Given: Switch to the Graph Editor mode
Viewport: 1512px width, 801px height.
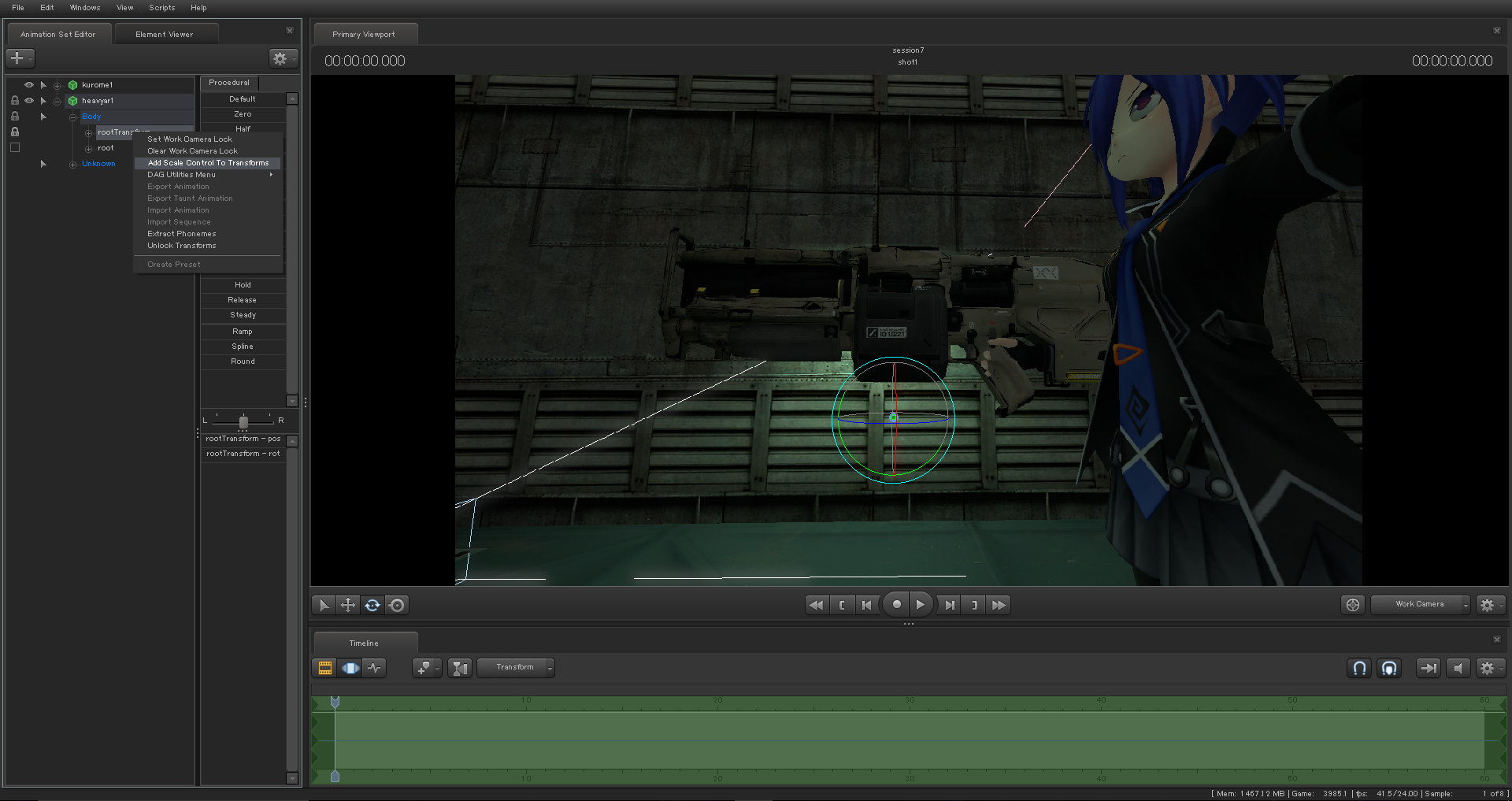Looking at the screenshot, I should point(375,668).
